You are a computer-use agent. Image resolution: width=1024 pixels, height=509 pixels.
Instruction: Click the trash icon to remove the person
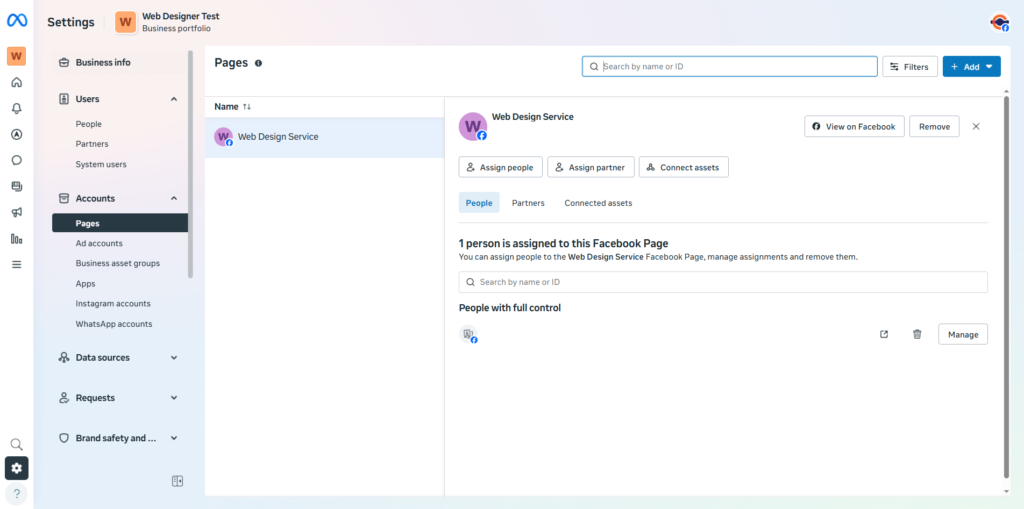[x=917, y=334]
